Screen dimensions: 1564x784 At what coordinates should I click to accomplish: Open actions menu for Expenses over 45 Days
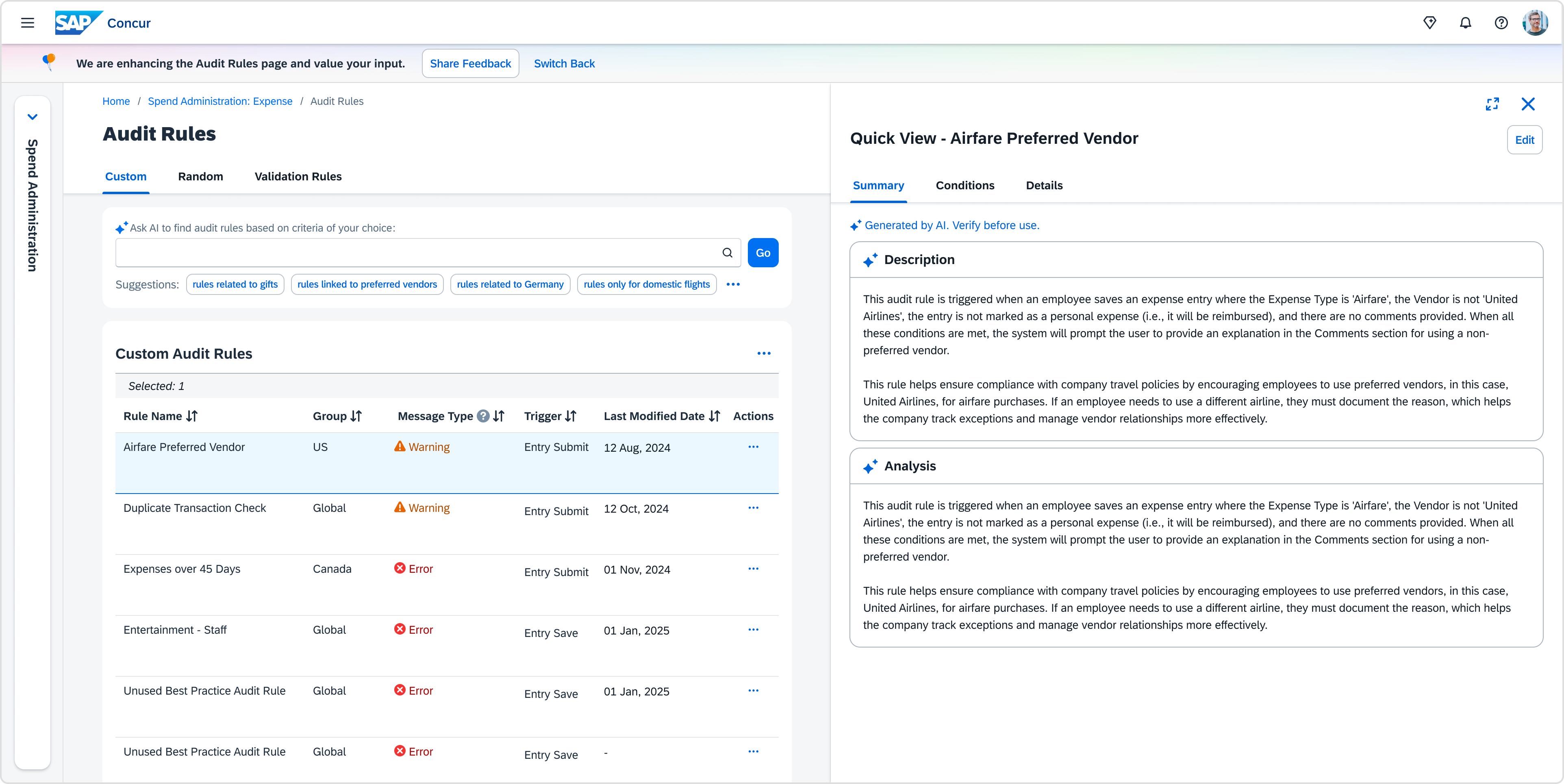[753, 569]
